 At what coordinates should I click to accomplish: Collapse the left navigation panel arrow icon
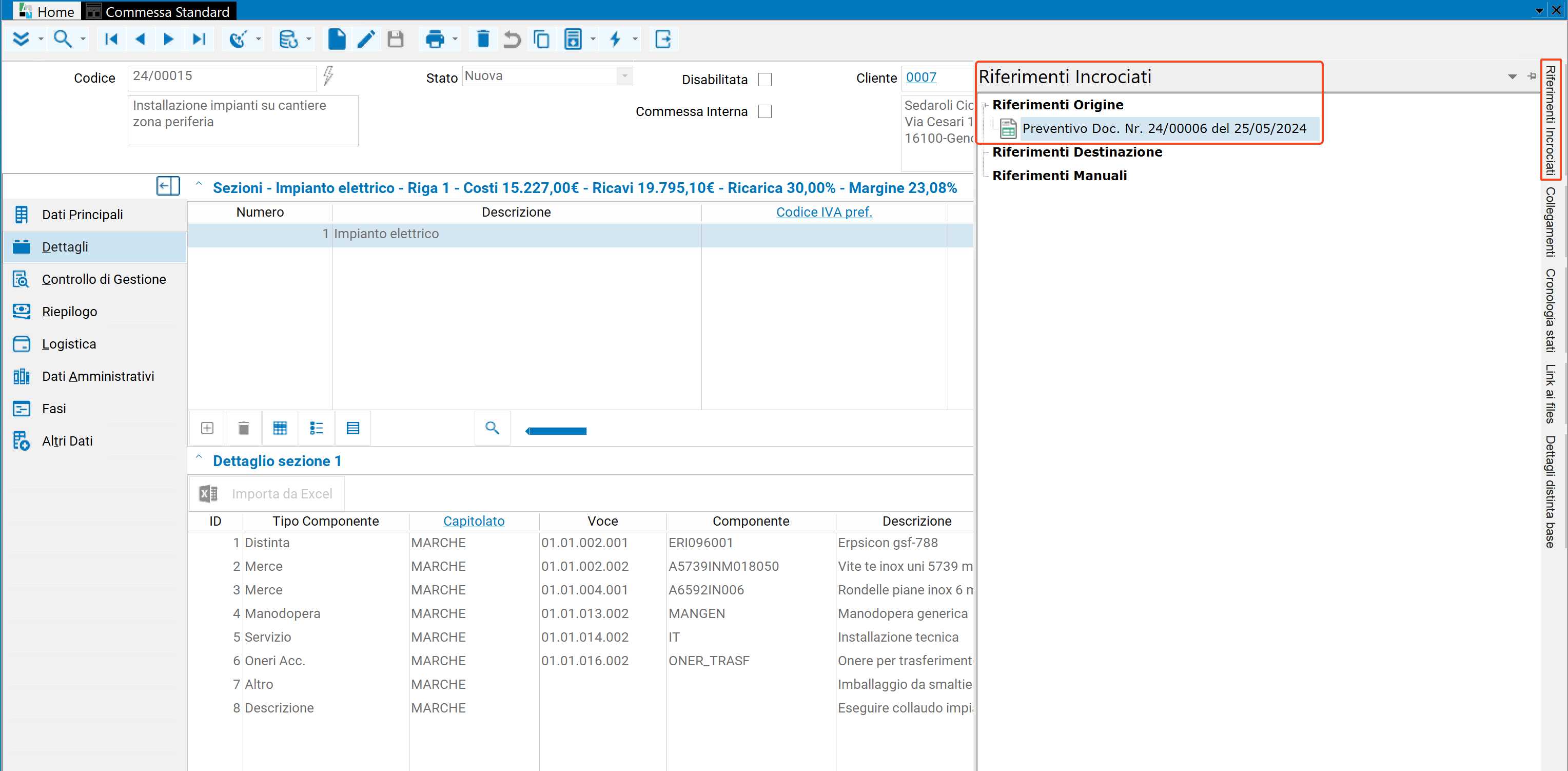coord(168,186)
